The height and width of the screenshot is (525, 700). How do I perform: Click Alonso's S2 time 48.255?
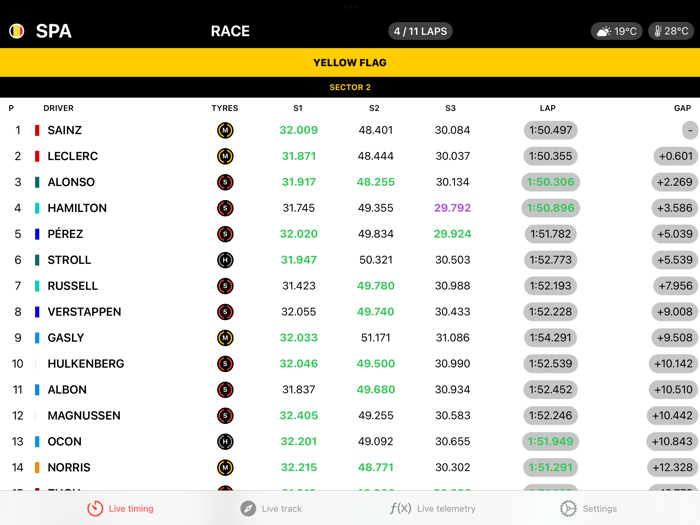pyautogui.click(x=375, y=182)
